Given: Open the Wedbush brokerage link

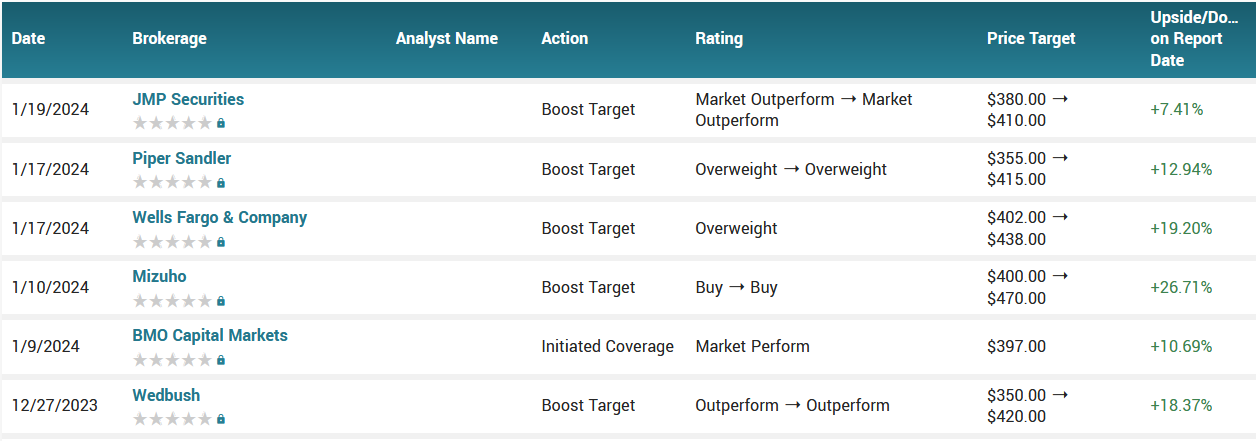Looking at the screenshot, I should [x=166, y=394].
